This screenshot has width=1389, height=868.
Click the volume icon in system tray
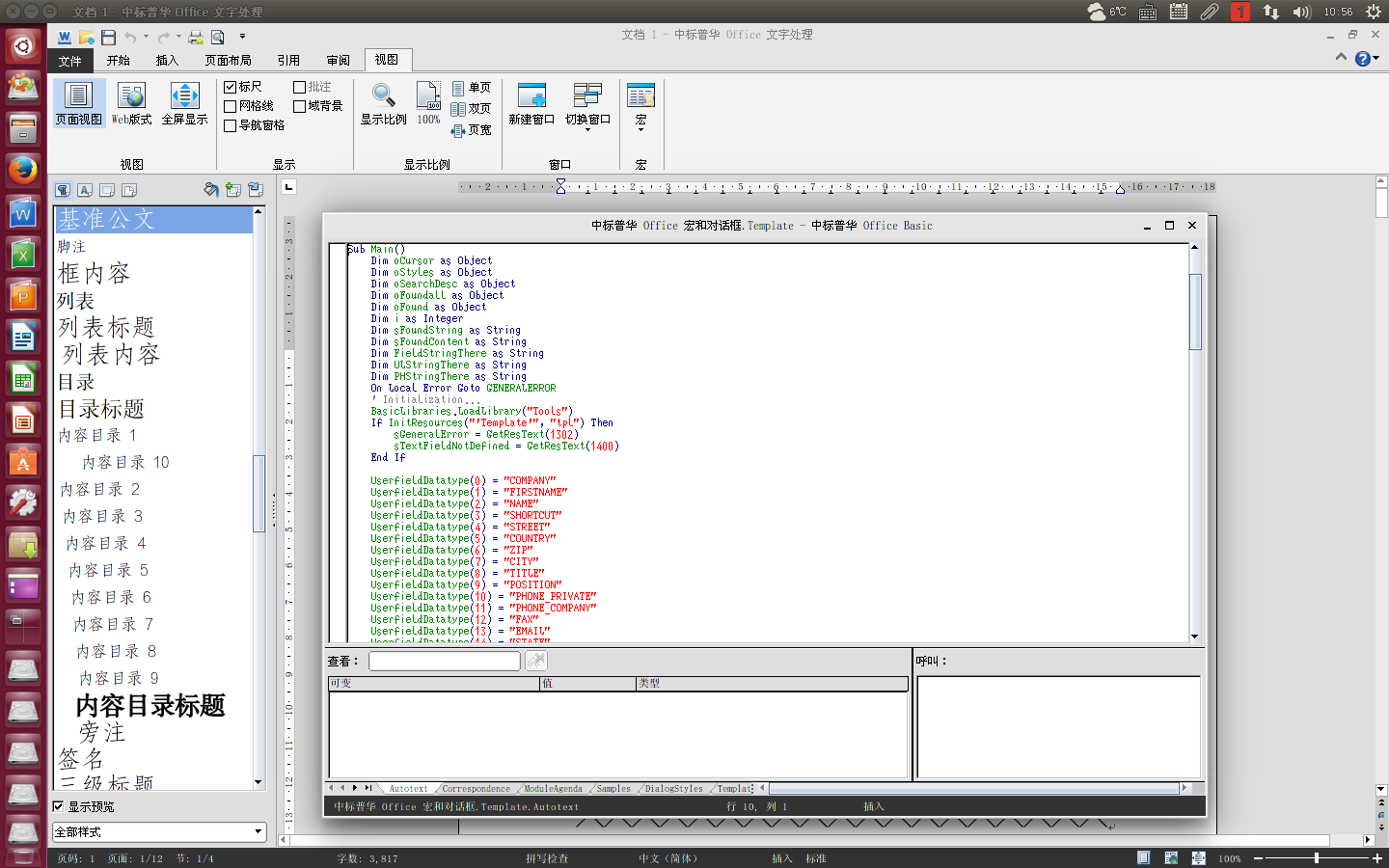point(1301,12)
